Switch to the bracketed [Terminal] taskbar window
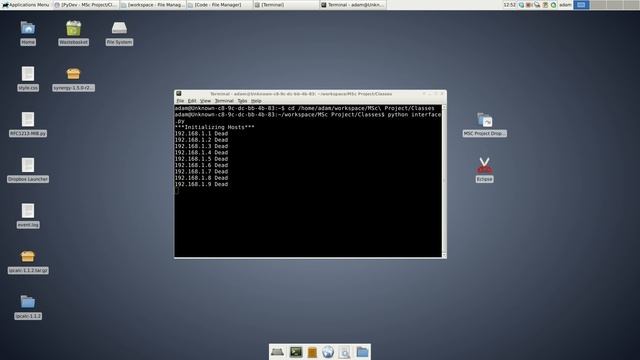The width and height of the screenshot is (640, 360). point(286,5)
